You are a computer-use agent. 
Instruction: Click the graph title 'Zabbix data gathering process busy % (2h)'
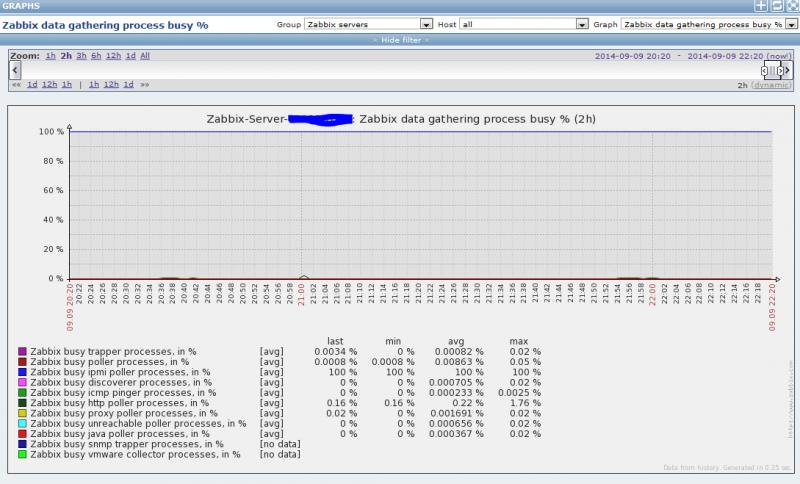[477, 119]
